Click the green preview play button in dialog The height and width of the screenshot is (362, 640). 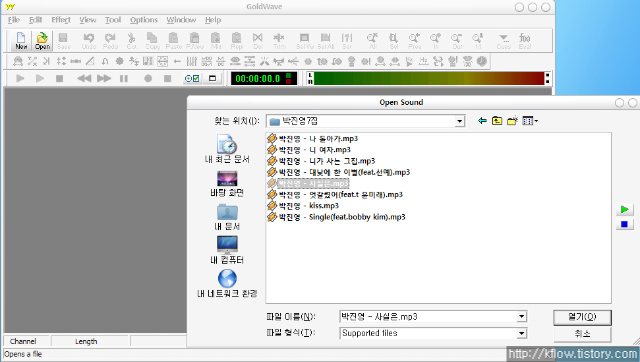tap(624, 209)
